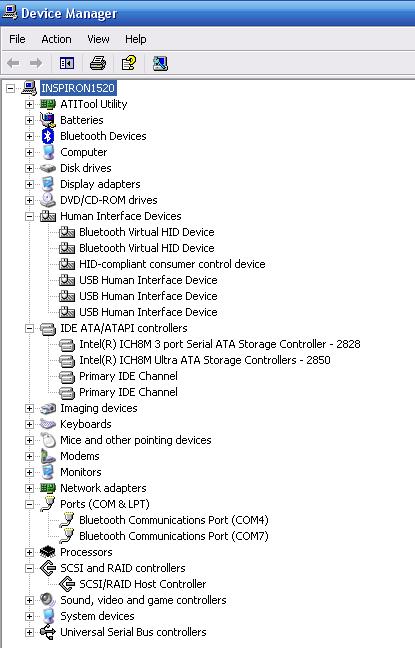Collapse the IDE ATA/ATAPI controllers node
This screenshot has height=649, width=415.
point(29,328)
